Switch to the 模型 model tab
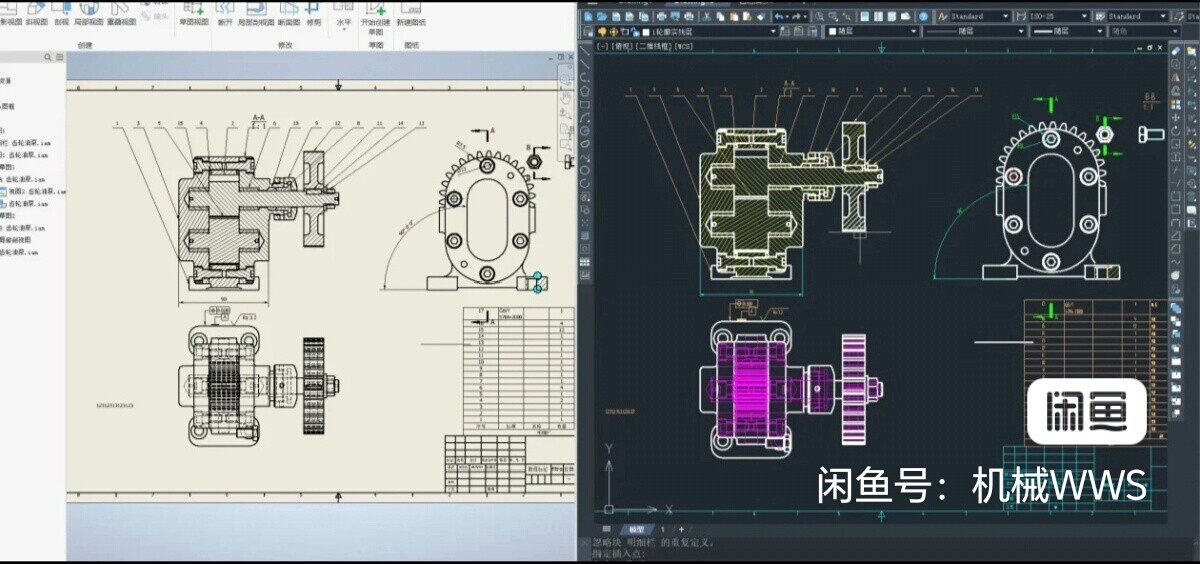The height and width of the screenshot is (564, 1200). 637,529
